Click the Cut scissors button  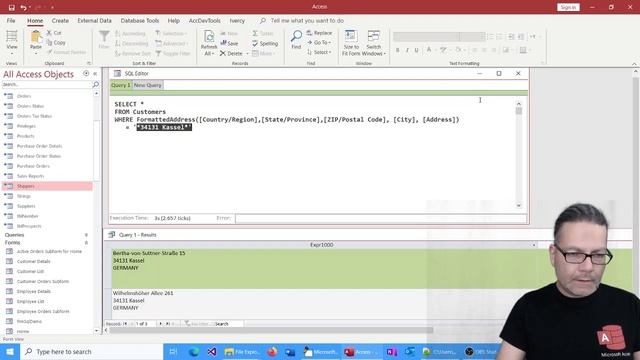54,33
